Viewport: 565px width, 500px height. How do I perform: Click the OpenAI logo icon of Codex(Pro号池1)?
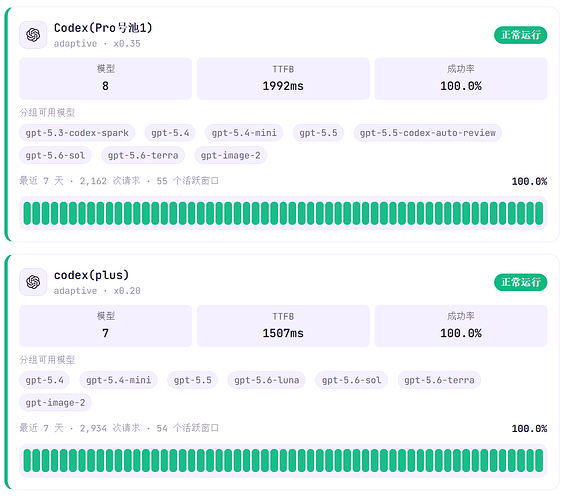click(33, 35)
